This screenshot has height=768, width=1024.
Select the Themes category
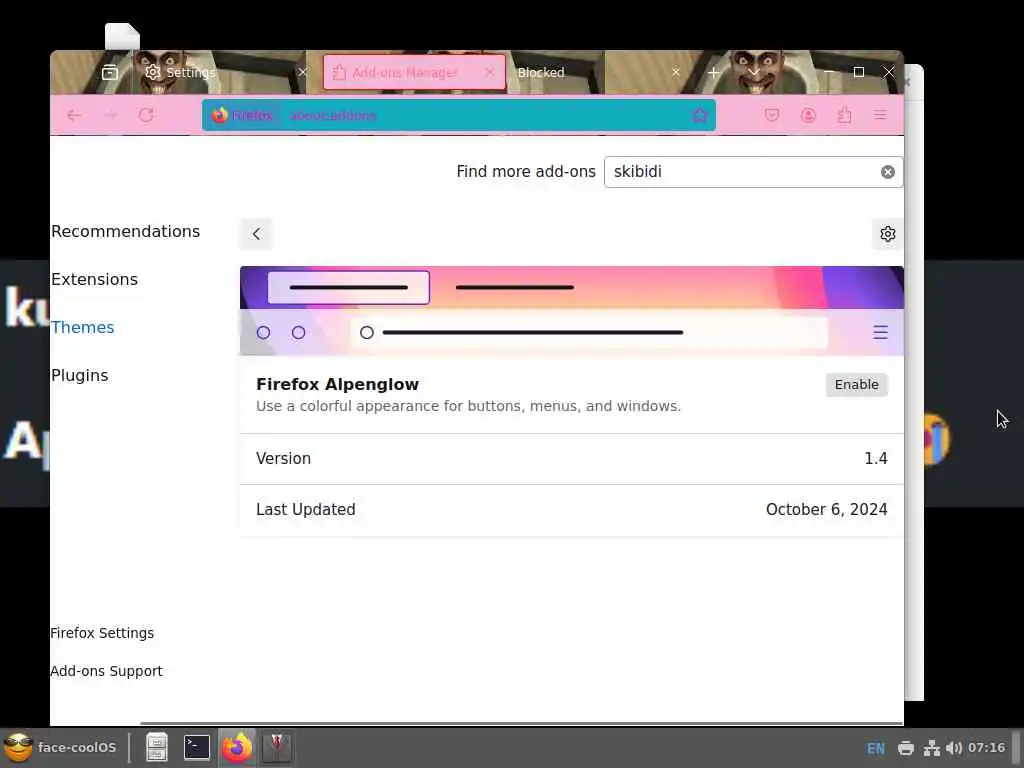(83, 327)
